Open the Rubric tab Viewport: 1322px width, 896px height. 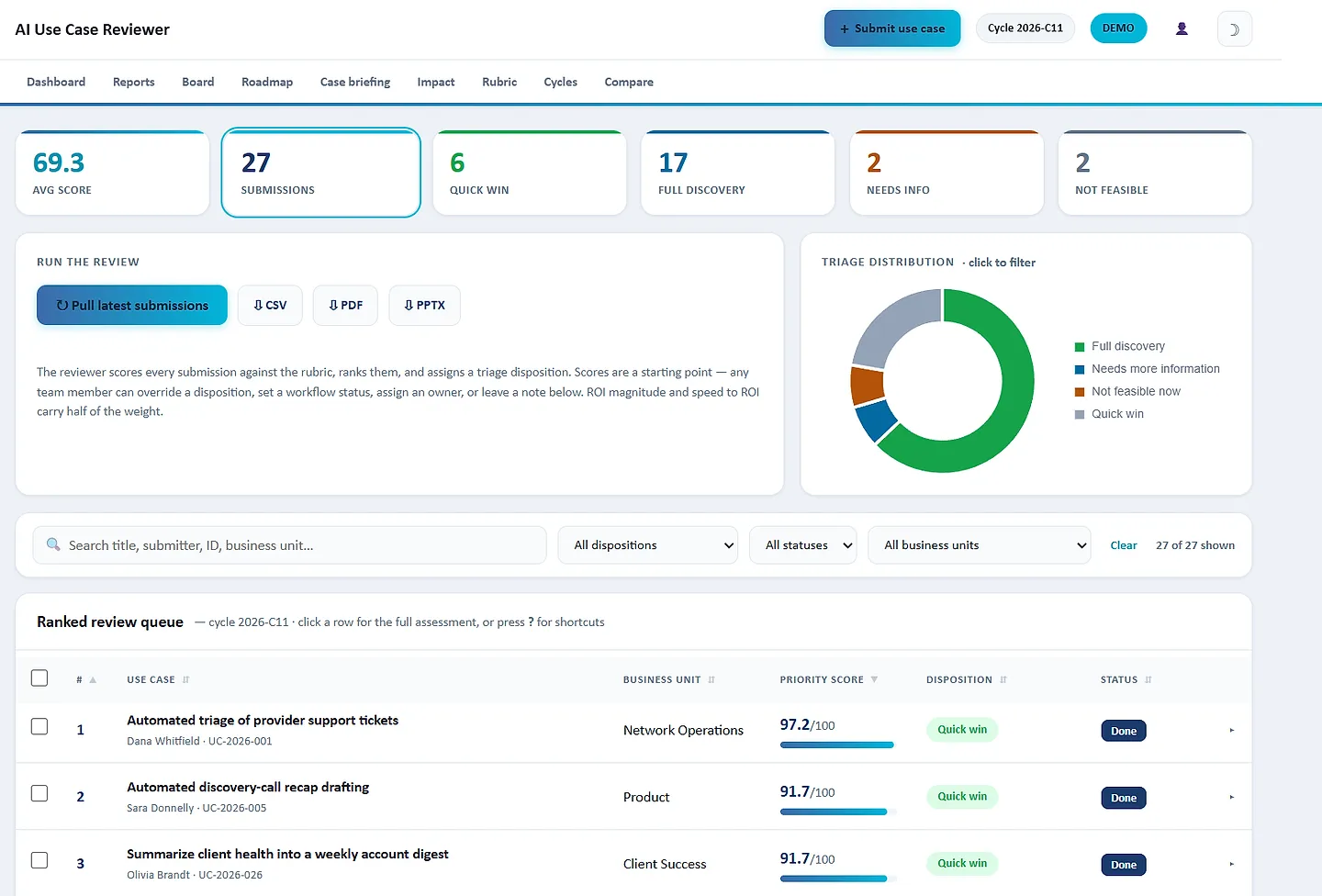coord(499,82)
